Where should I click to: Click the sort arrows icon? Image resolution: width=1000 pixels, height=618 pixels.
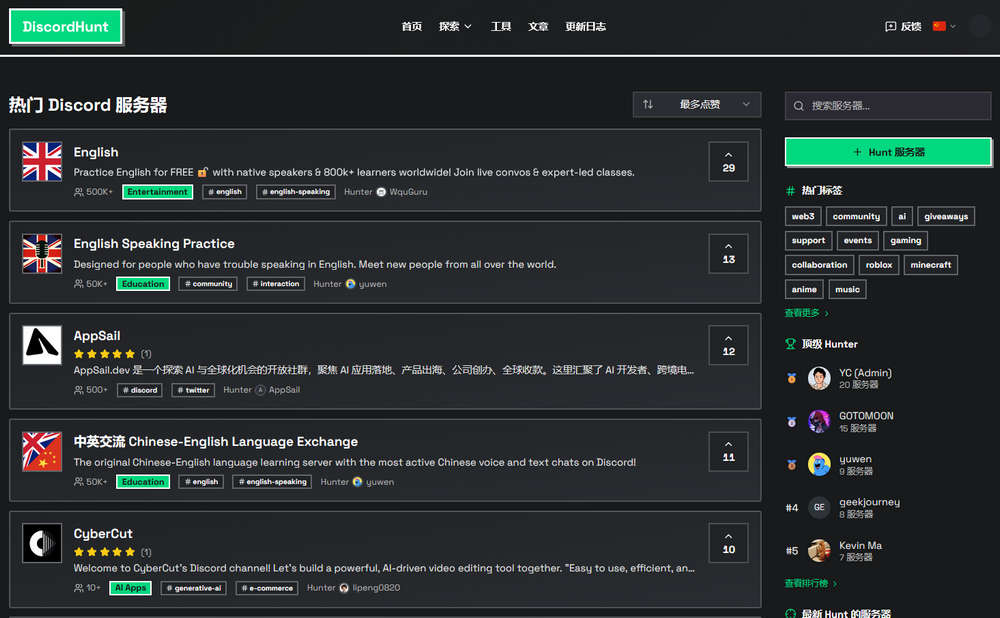point(648,104)
